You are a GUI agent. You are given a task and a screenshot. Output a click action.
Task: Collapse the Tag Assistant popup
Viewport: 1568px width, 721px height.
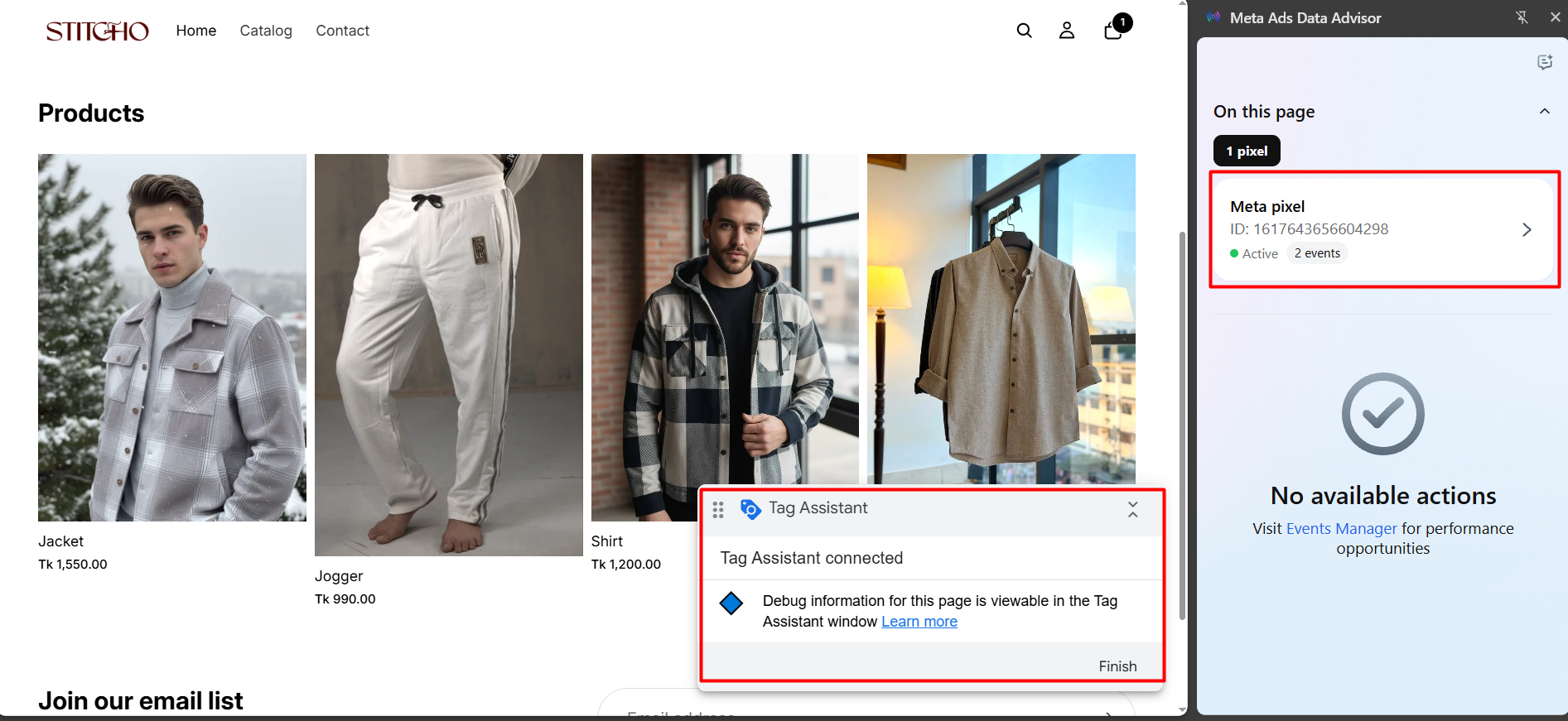(1132, 509)
